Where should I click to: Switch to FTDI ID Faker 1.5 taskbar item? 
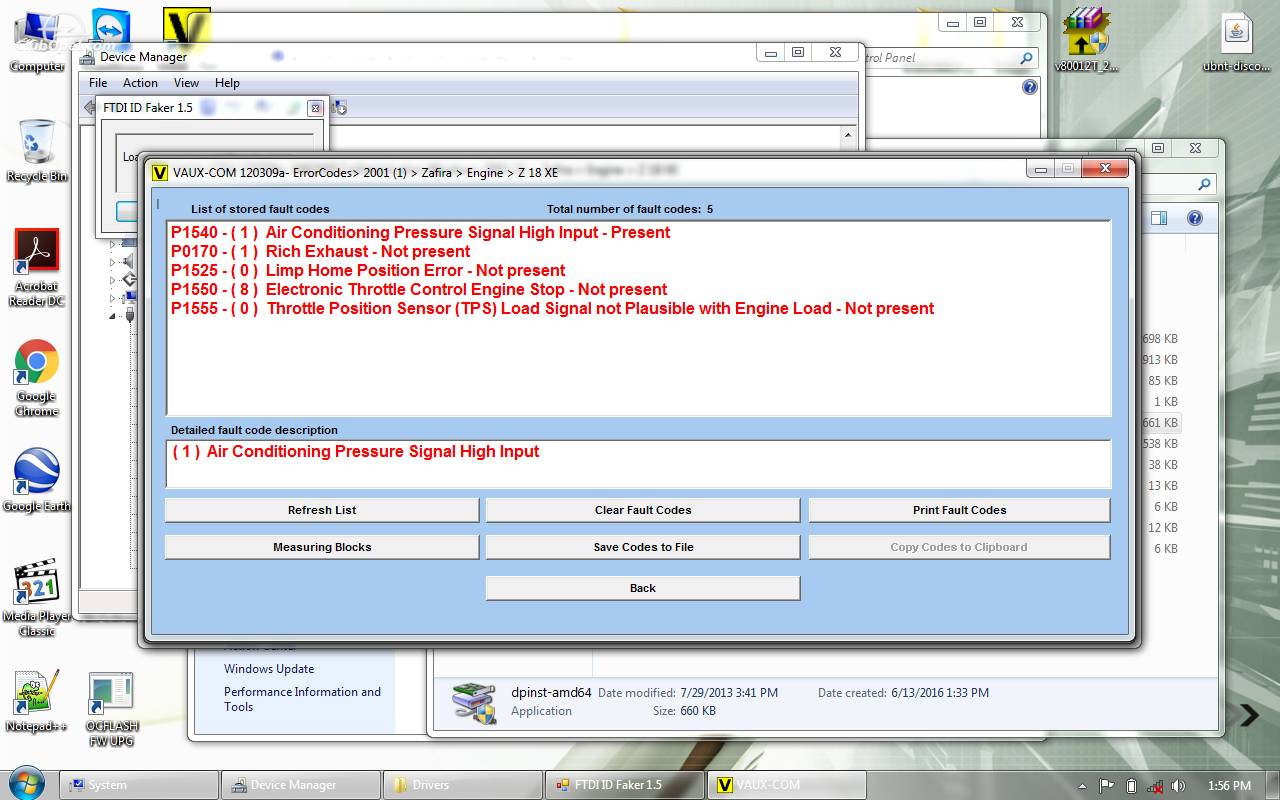click(x=625, y=785)
